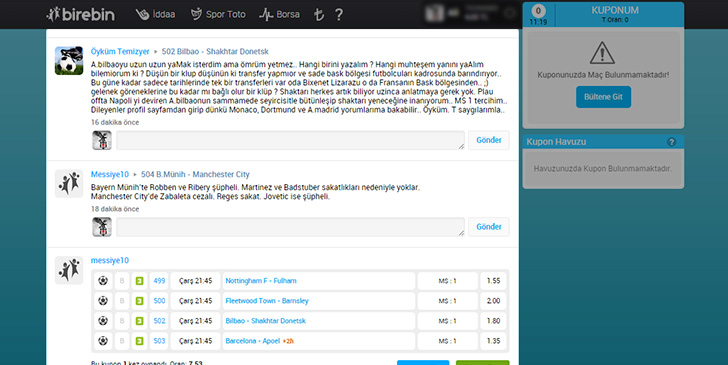Viewport: 728px width, 365px height.
Task: Focus comment field under Öyküm Temizyer's post
Action: click(290, 140)
